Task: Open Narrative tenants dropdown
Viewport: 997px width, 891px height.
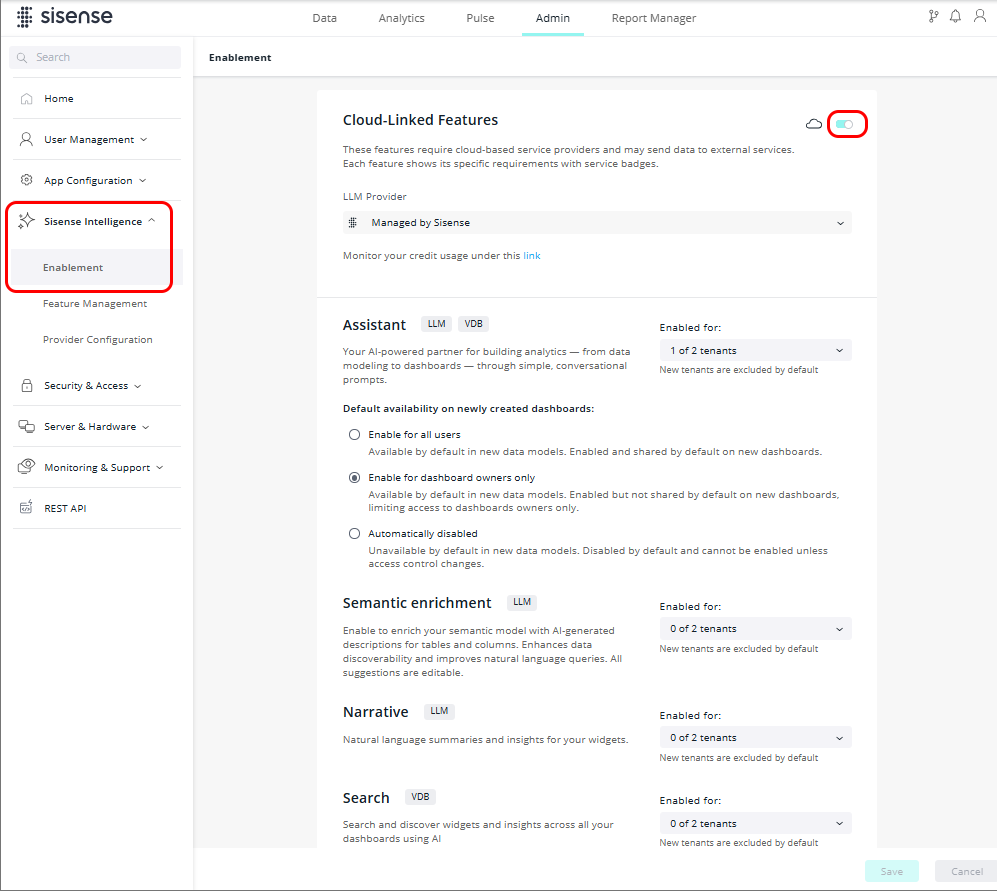Action: [x=755, y=738]
